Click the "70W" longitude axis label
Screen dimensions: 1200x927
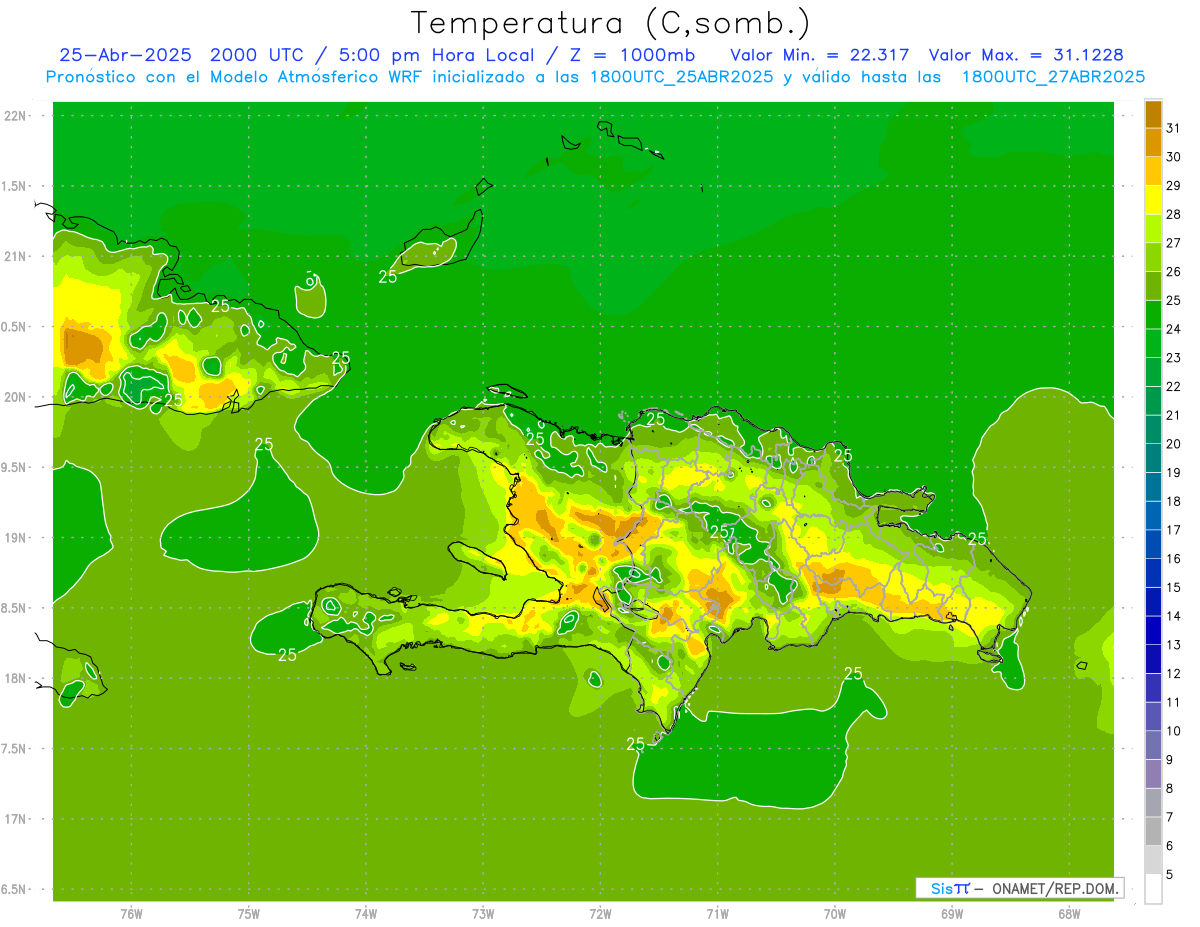coord(835,914)
